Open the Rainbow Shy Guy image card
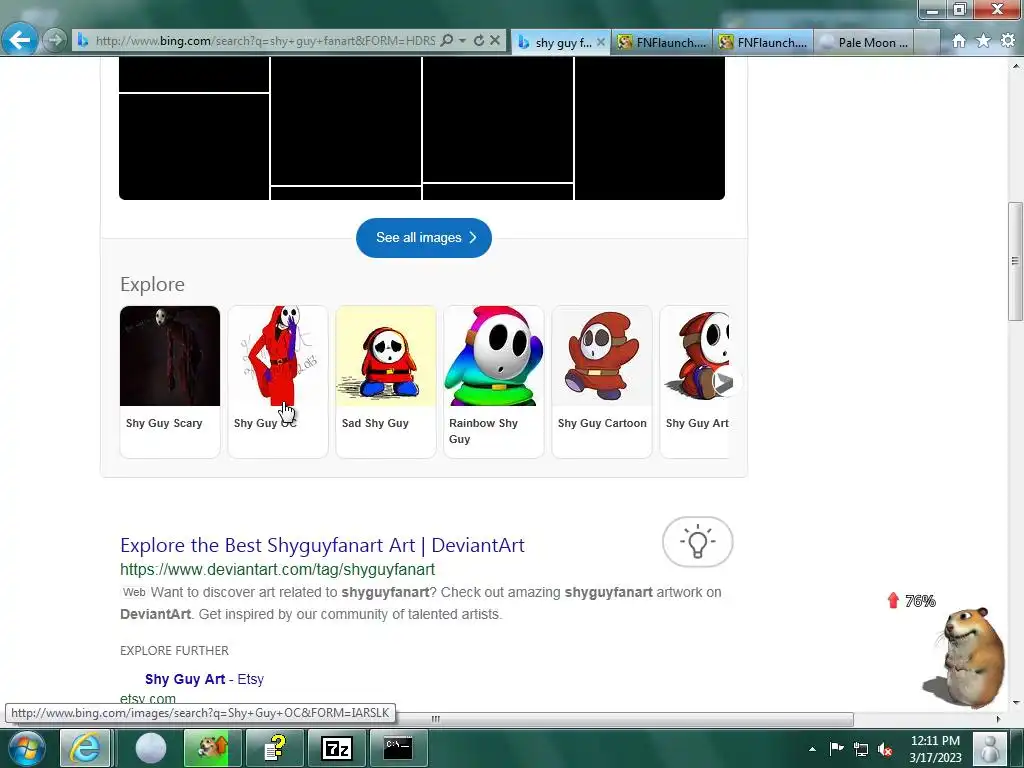The image size is (1024, 768). [x=494, y=381]
